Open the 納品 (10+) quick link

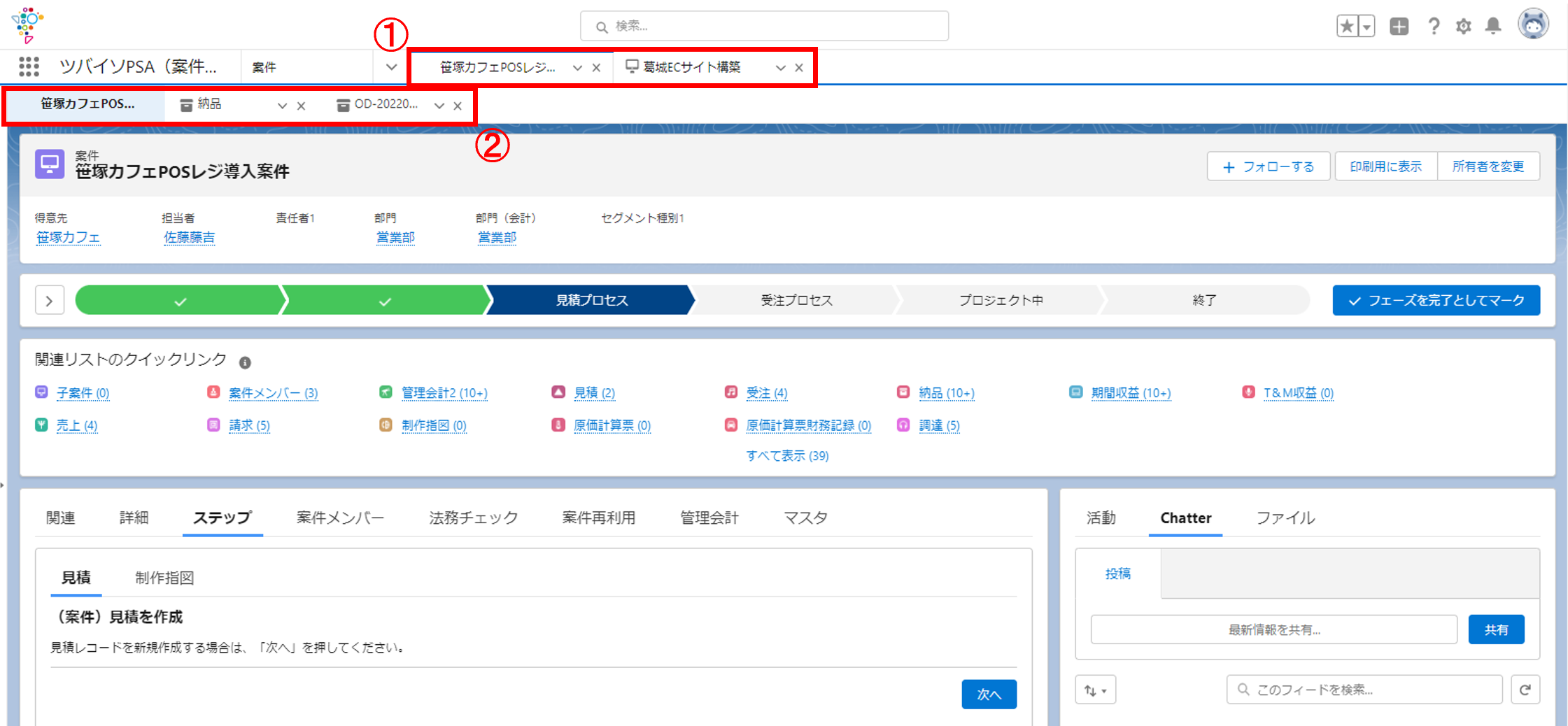tap(946, 393)
